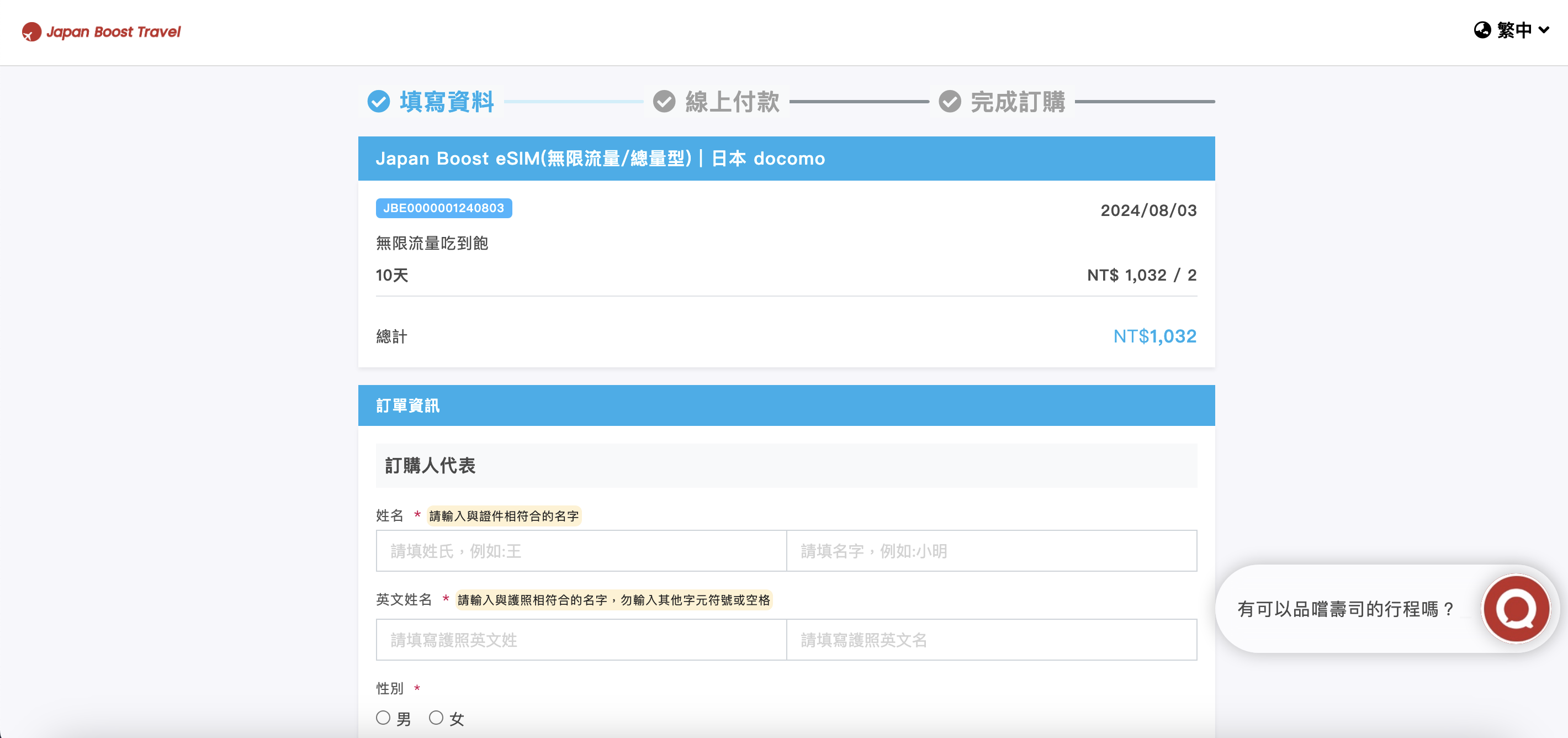Select the 男 gender radio button
The width and height of the screenshot is (1568, 738).
pos(383,718)
